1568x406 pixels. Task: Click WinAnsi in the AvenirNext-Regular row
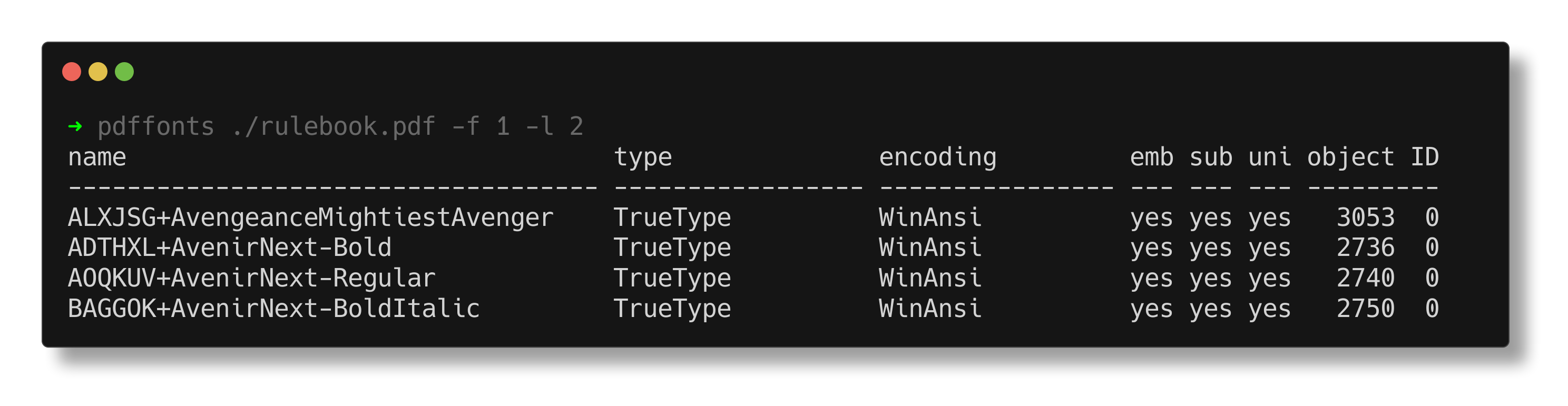coord(930,278)
